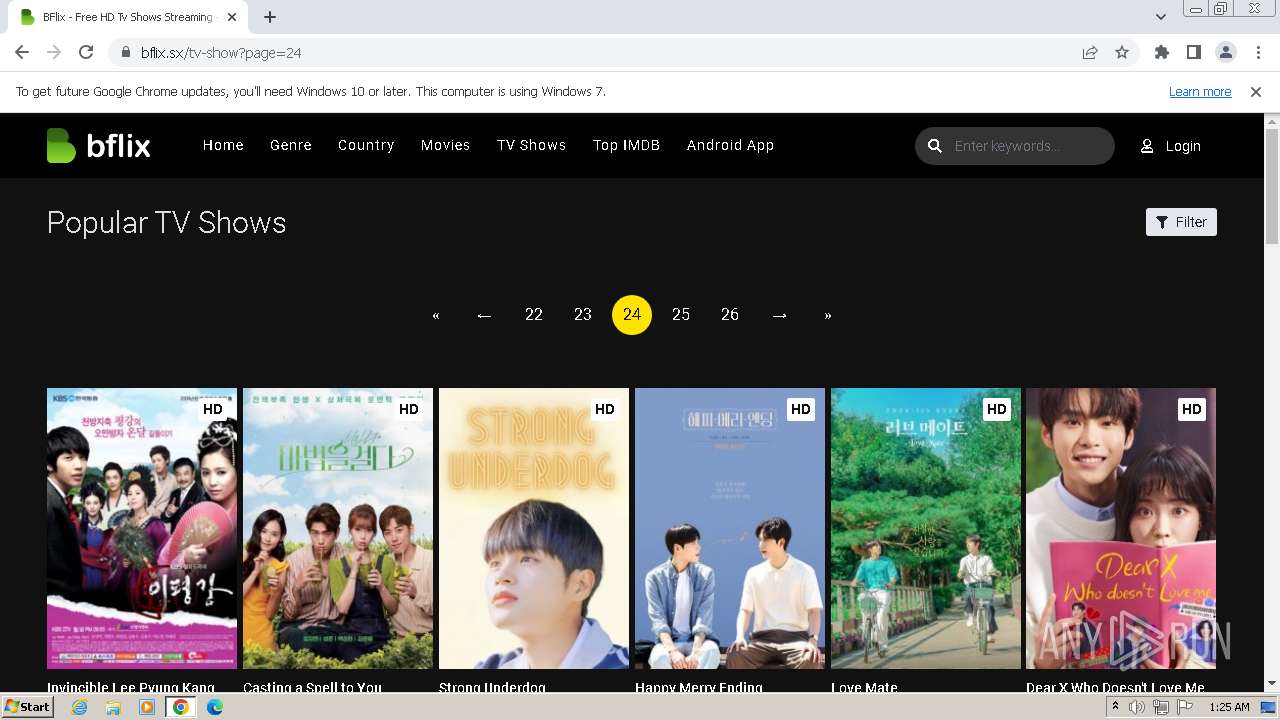Viewport: 1280px width, 720px height.
Task: Open Dear X Who Doesn't Love Me poster
Action: pyautogui.click(x=1121, y=528)
